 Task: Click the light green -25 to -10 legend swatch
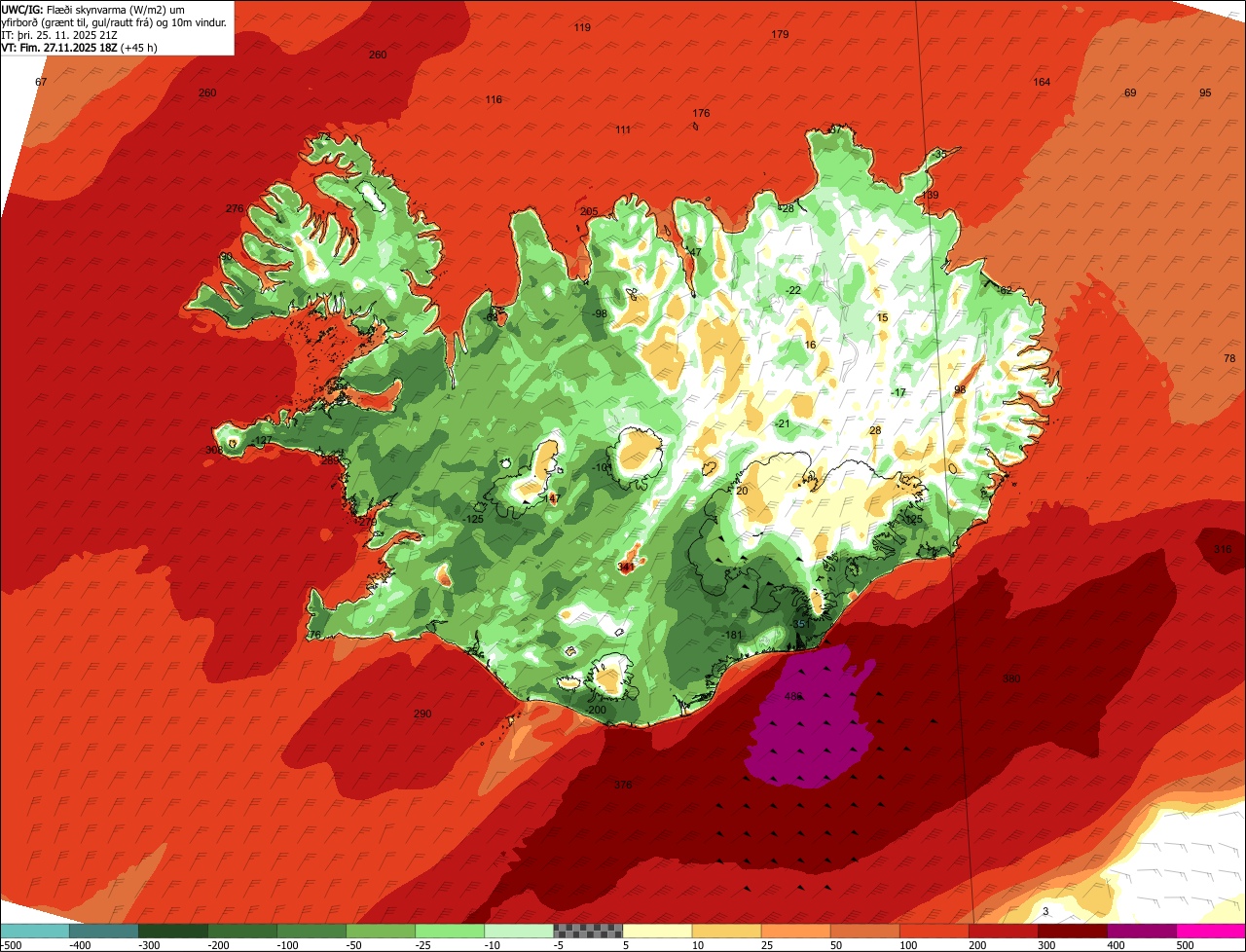click(x=450, y=930)
